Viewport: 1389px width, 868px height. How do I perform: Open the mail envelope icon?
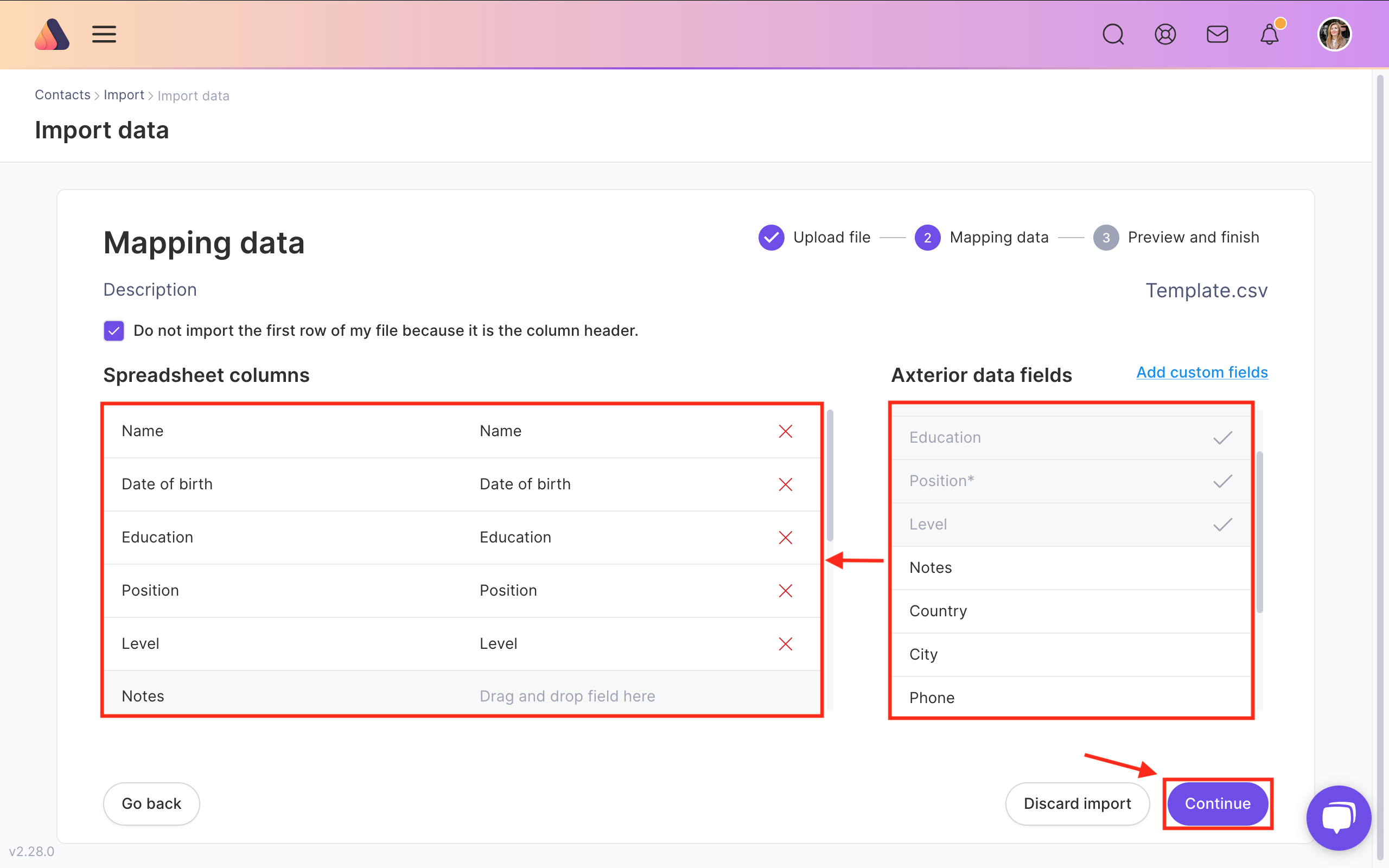point(1218,34)
